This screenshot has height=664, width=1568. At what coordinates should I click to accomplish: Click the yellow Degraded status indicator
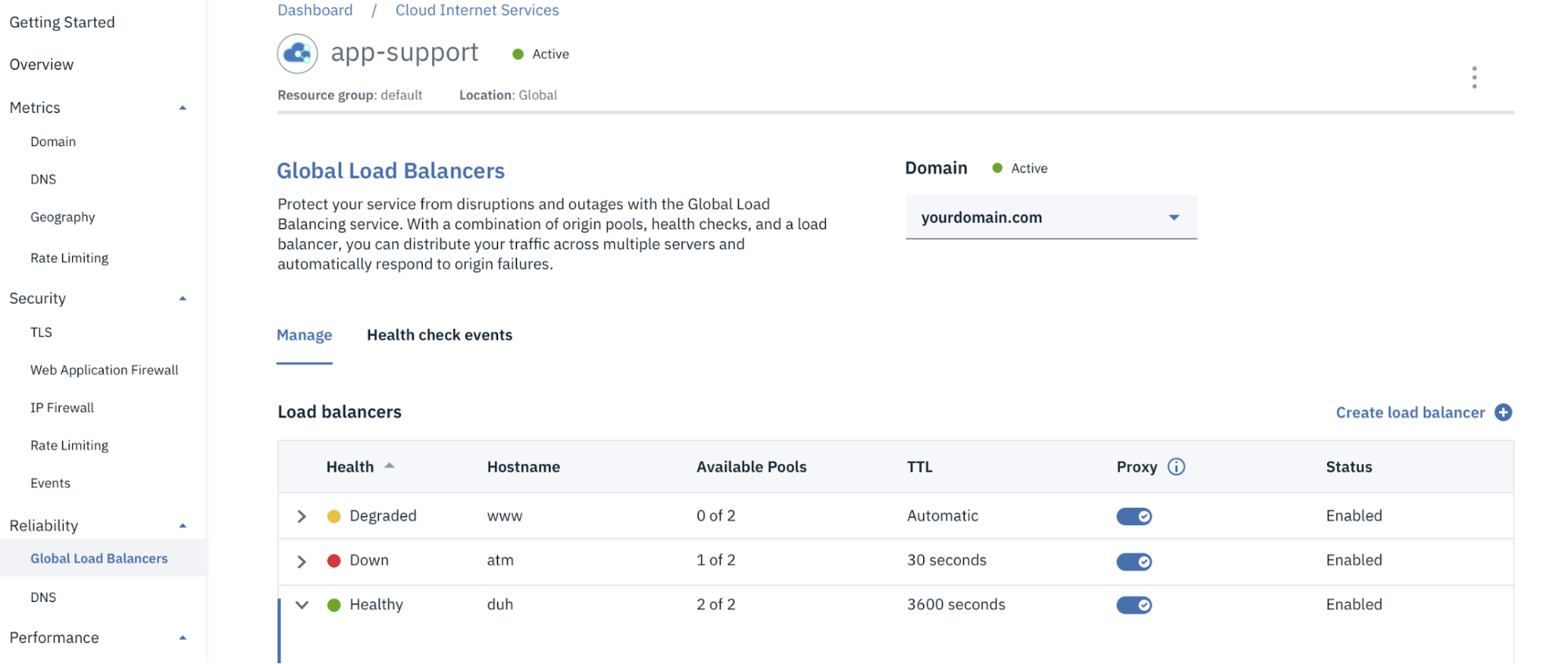tap(334, 516)
